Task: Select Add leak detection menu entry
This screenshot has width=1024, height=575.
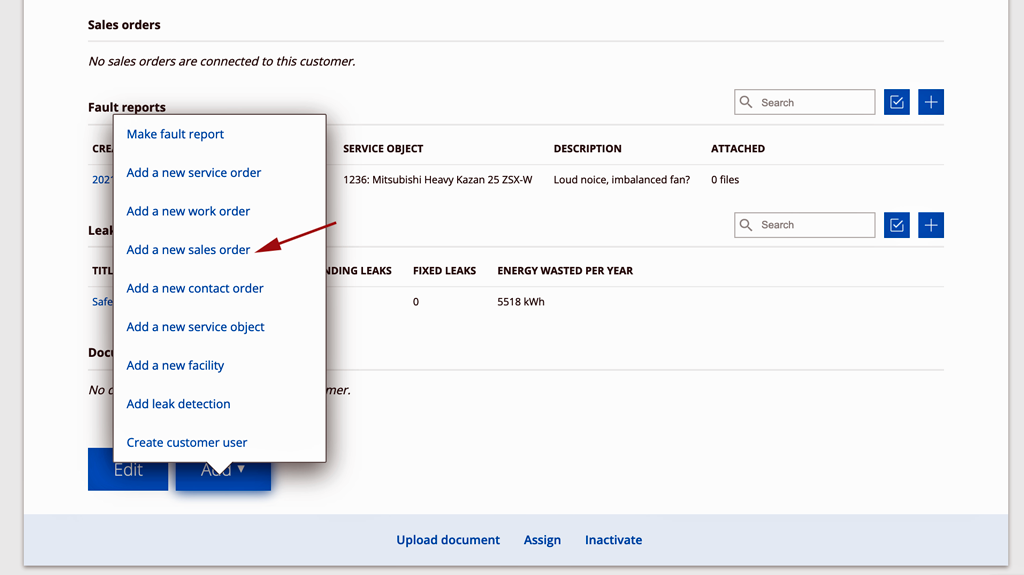Action: coord(178,404)
